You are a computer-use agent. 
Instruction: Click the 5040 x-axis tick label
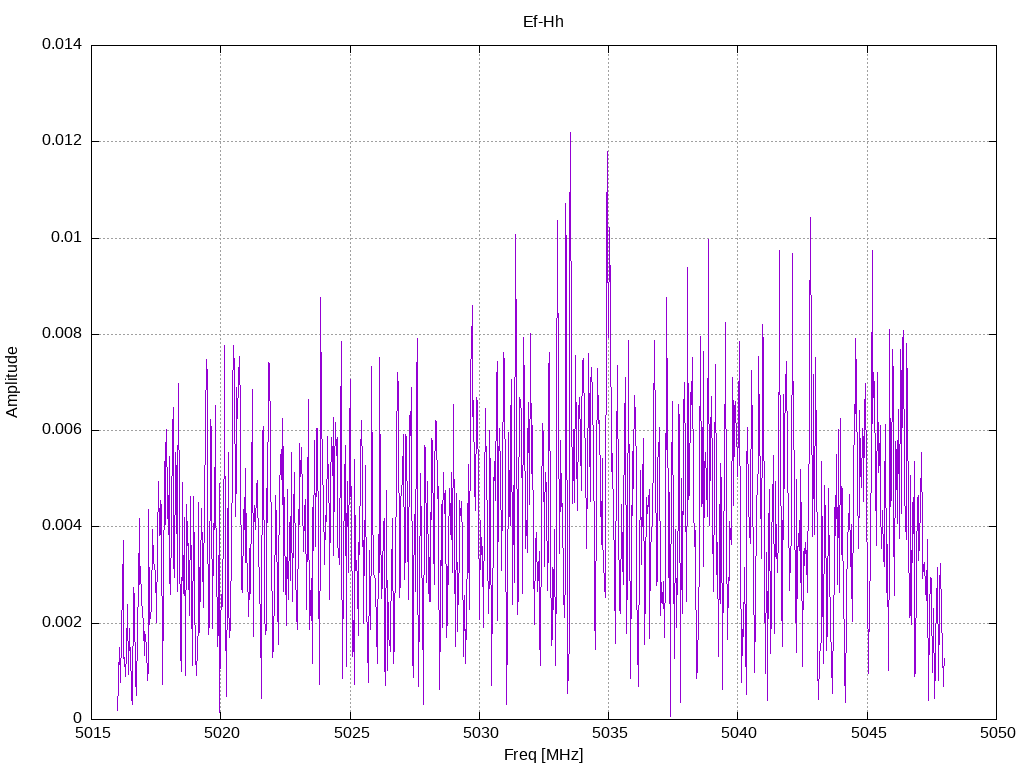(739, 733)
